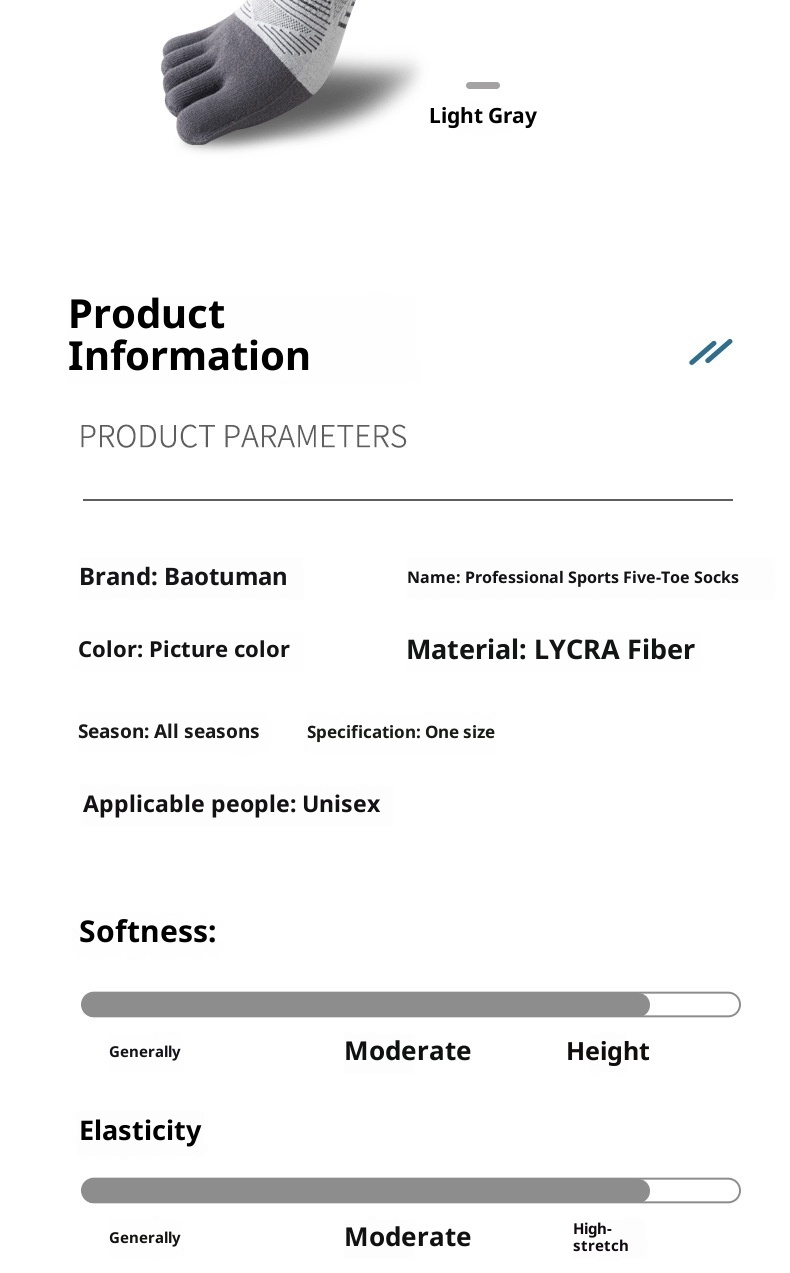790x1273 pixels.
Task: Select the Light Gray color label
Action: 483,116
